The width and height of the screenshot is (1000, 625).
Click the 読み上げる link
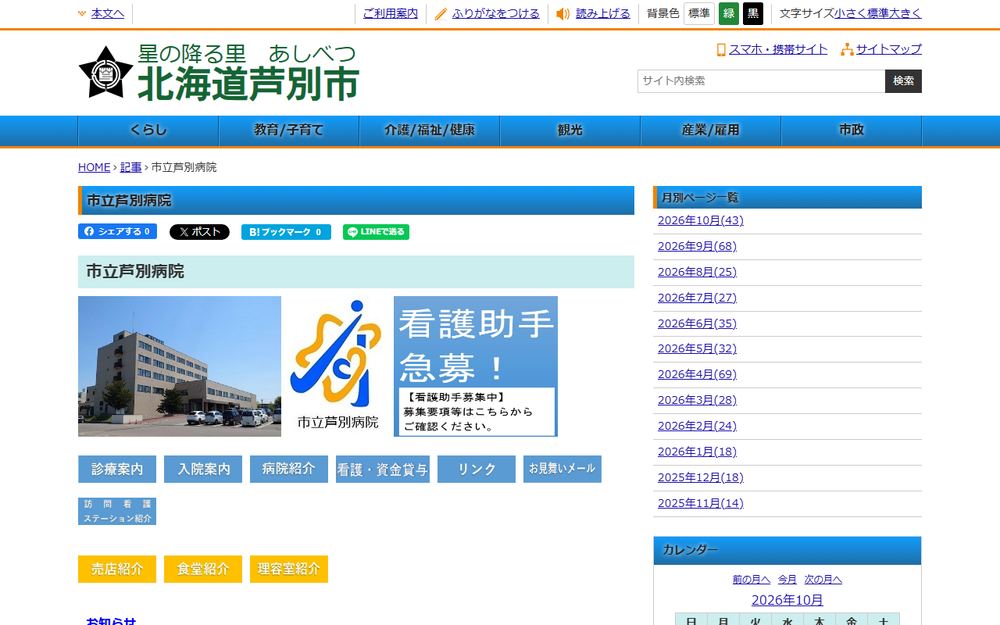point(603,13)
